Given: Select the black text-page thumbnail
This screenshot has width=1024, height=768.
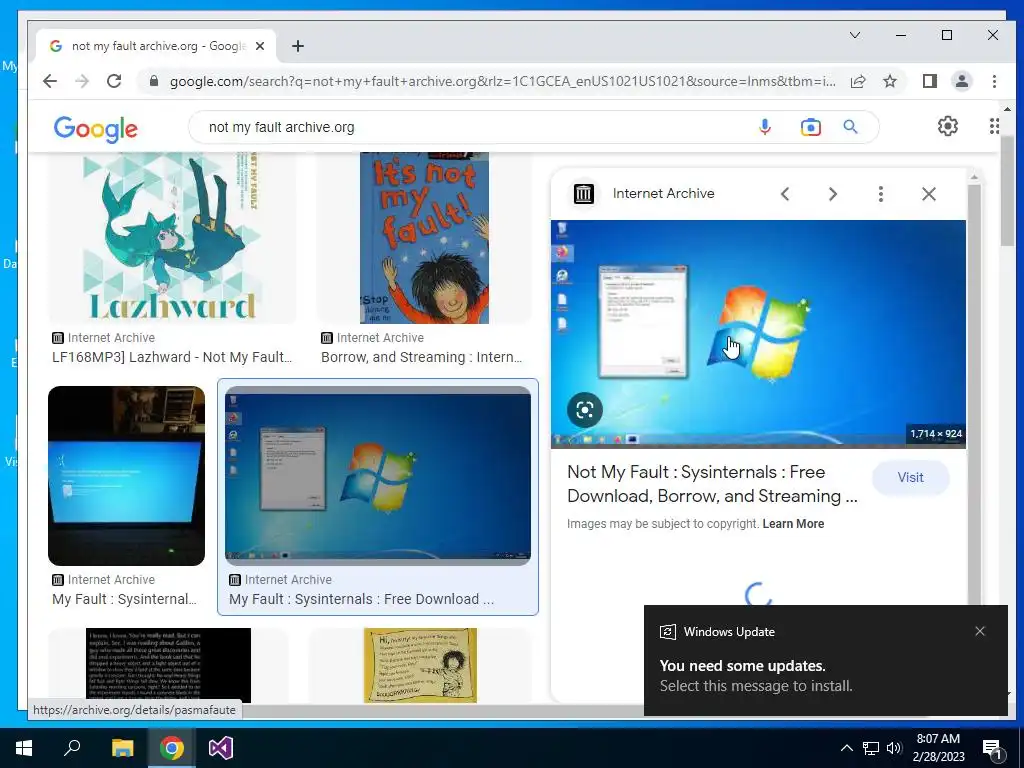Looking at the screenshot, I should [168, 665].
